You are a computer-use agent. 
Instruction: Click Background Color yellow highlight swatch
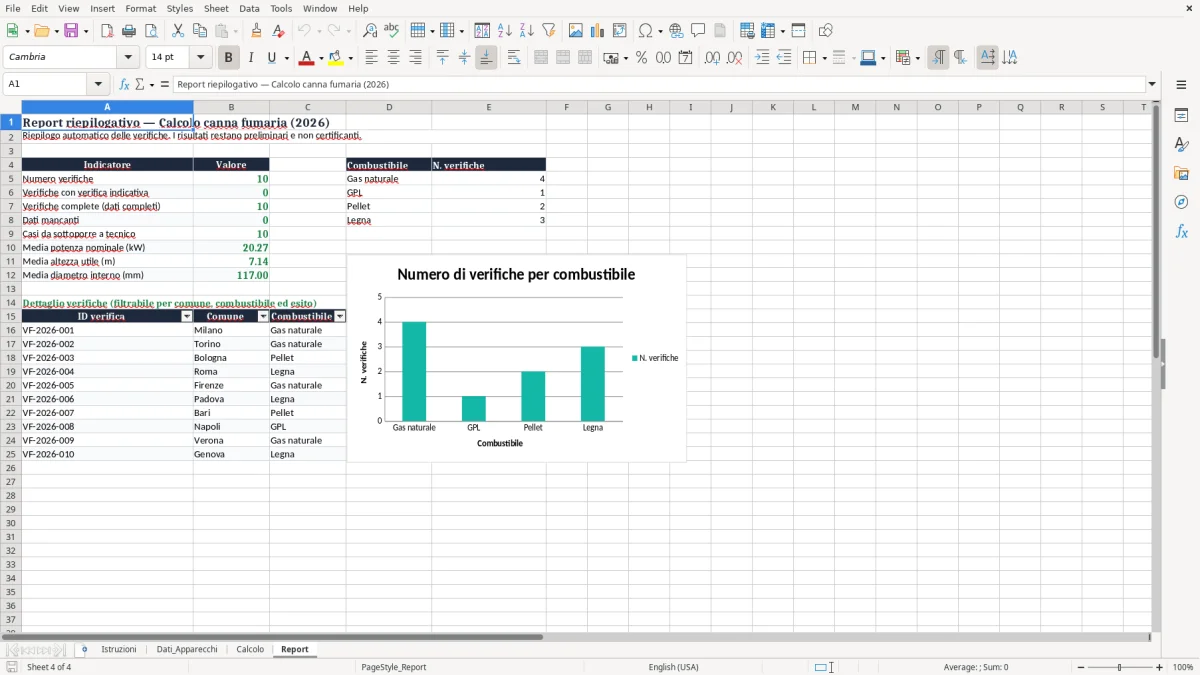[336, 58]
